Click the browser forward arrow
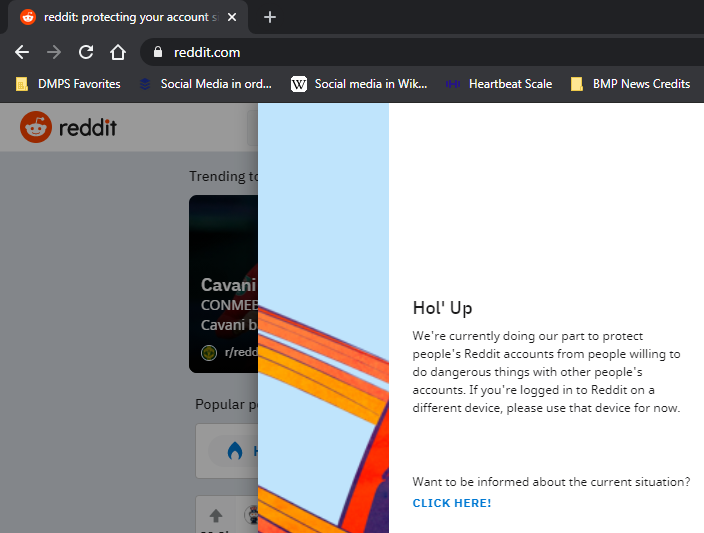Image resolution: width=704 pixels, height=533 pixels. [54, 53]
